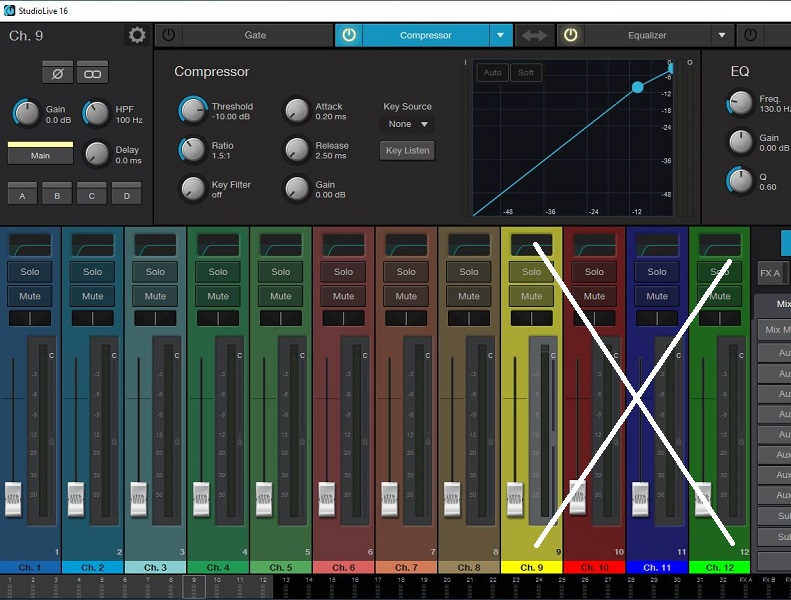The width and height of the screenshot is (791, 600).
Task: Open Ch. 9 EQ curve thumbnail
Action: coord(531,245)
